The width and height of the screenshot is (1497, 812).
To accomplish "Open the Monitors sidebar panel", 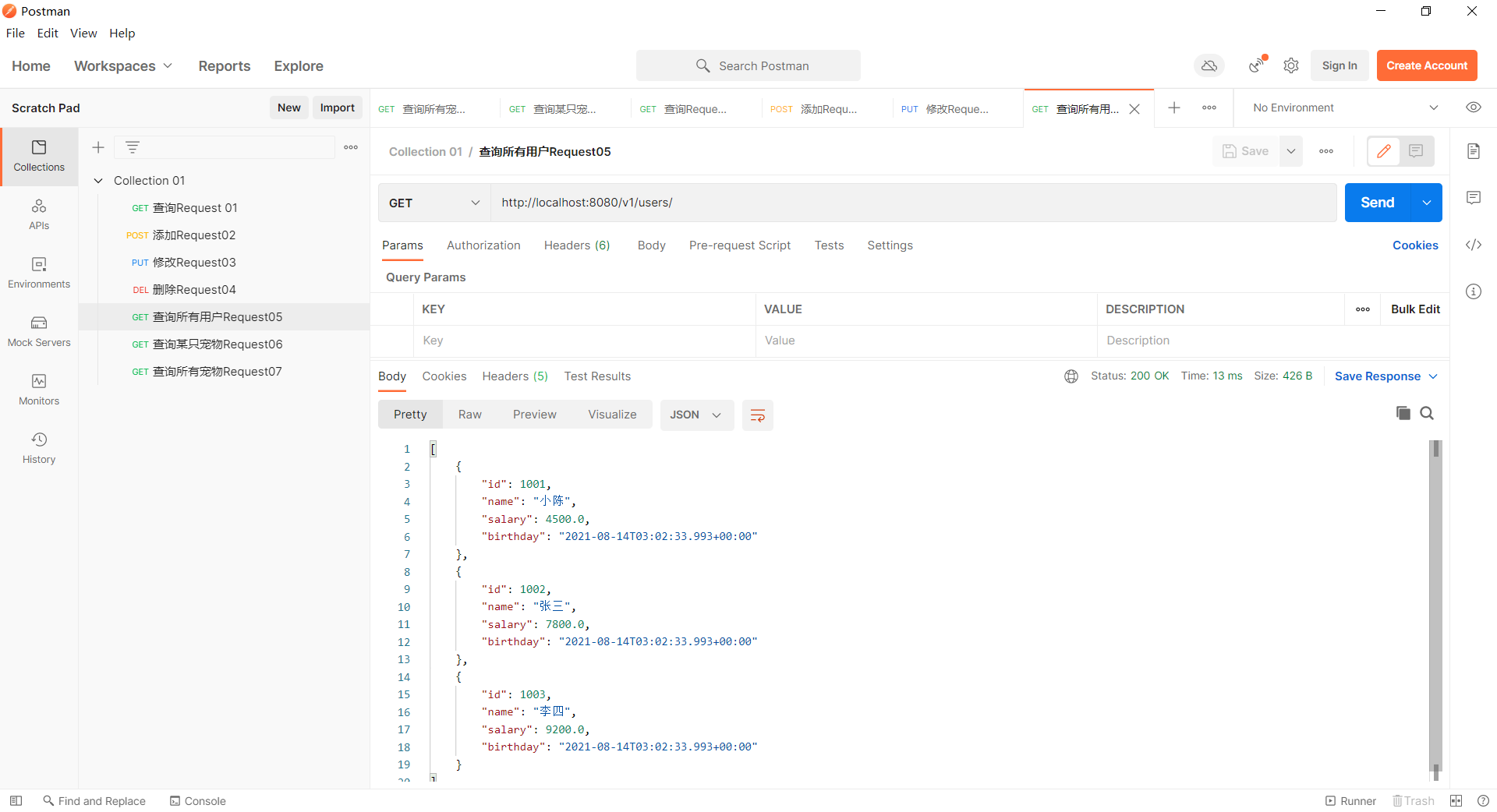I will click(39, 390).
